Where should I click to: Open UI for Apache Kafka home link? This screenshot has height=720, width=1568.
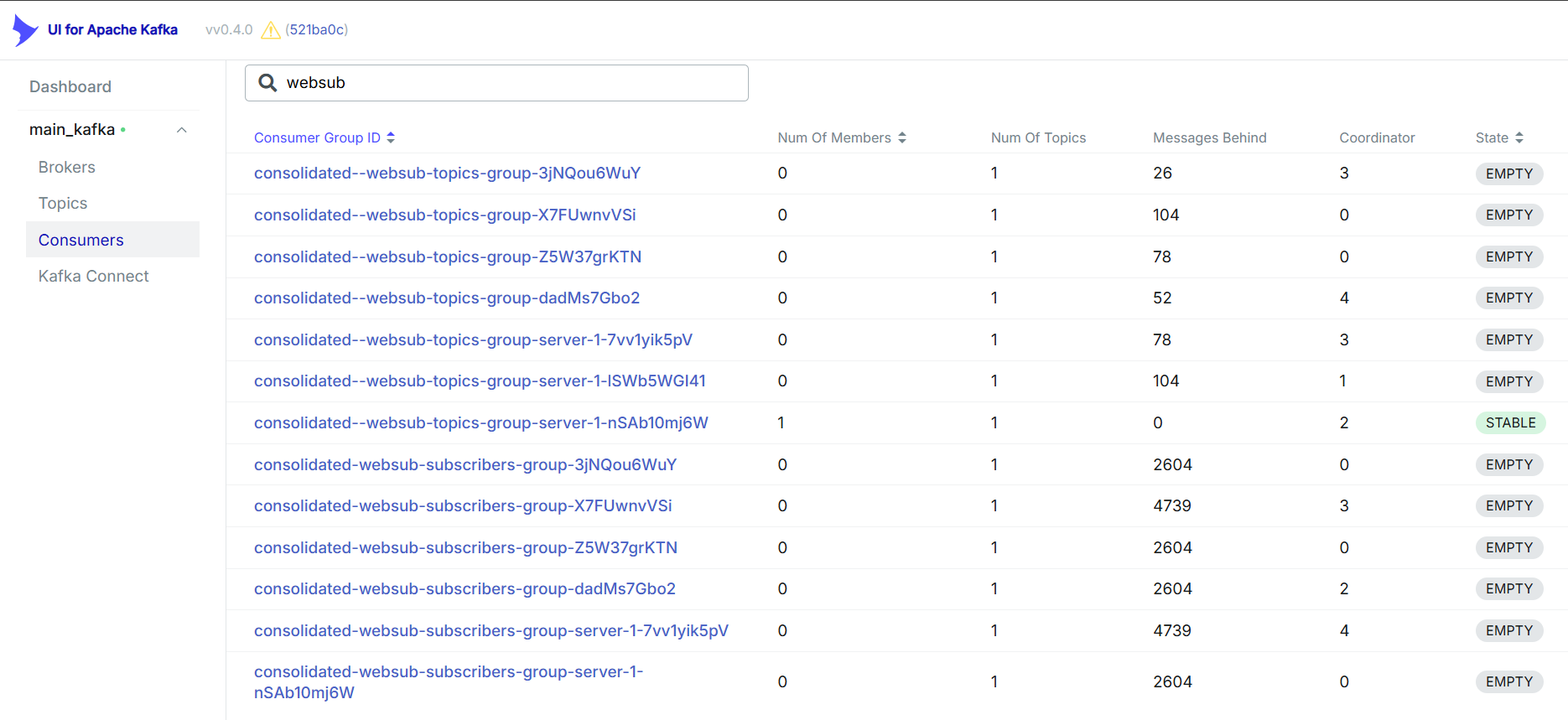click(112, 29)
